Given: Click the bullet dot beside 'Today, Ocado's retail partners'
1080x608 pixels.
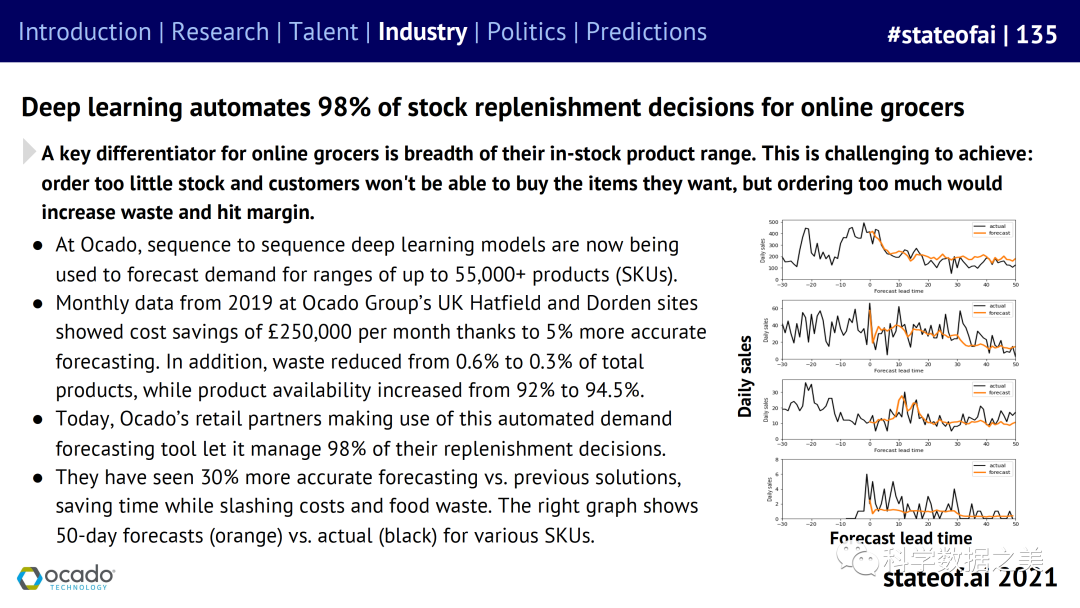Looking at the screenshot, I should coord(37,419).
